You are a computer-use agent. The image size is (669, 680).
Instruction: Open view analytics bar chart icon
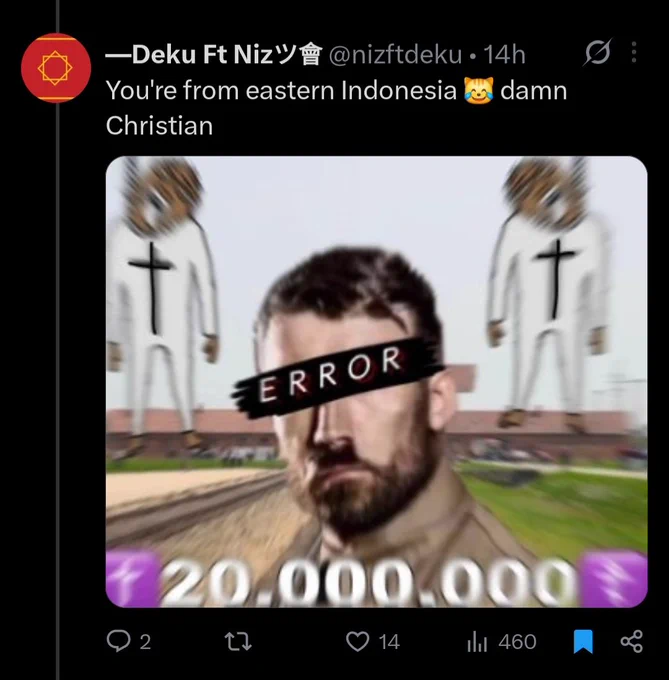[477, 642]
